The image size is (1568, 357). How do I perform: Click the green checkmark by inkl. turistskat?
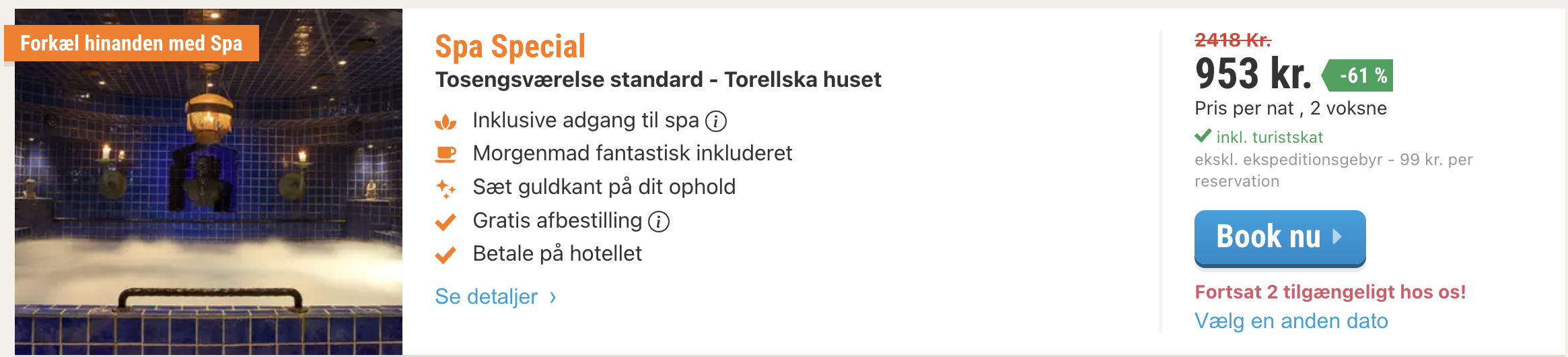[x=1203, y=136]
